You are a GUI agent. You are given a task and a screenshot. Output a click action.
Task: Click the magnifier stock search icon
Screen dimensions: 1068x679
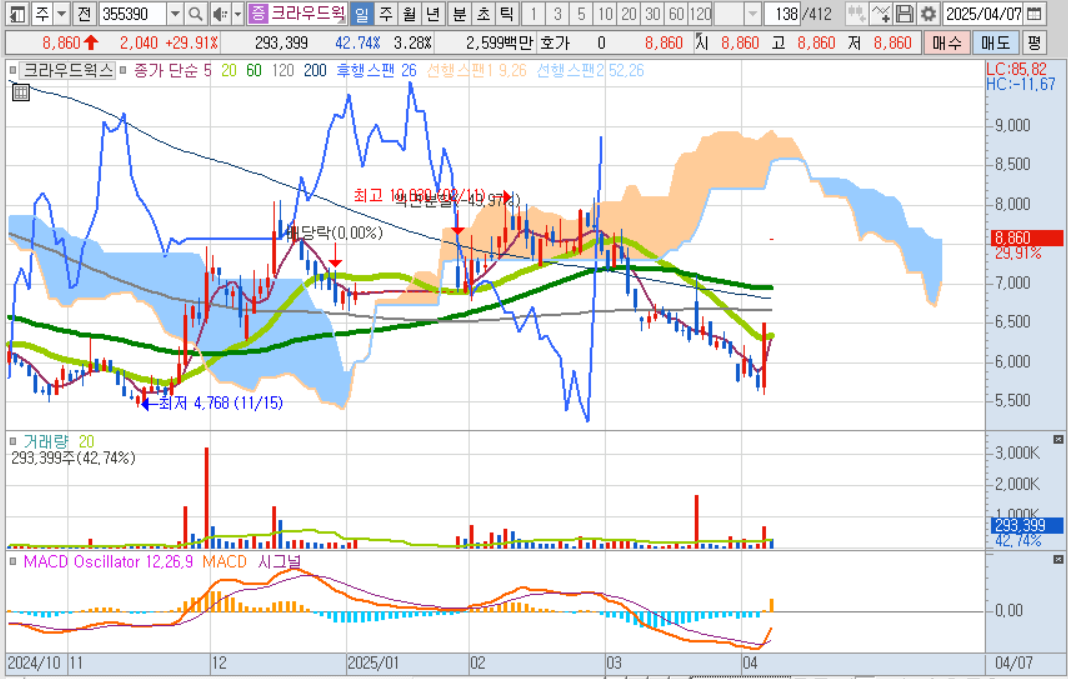(x=195, y=13)
